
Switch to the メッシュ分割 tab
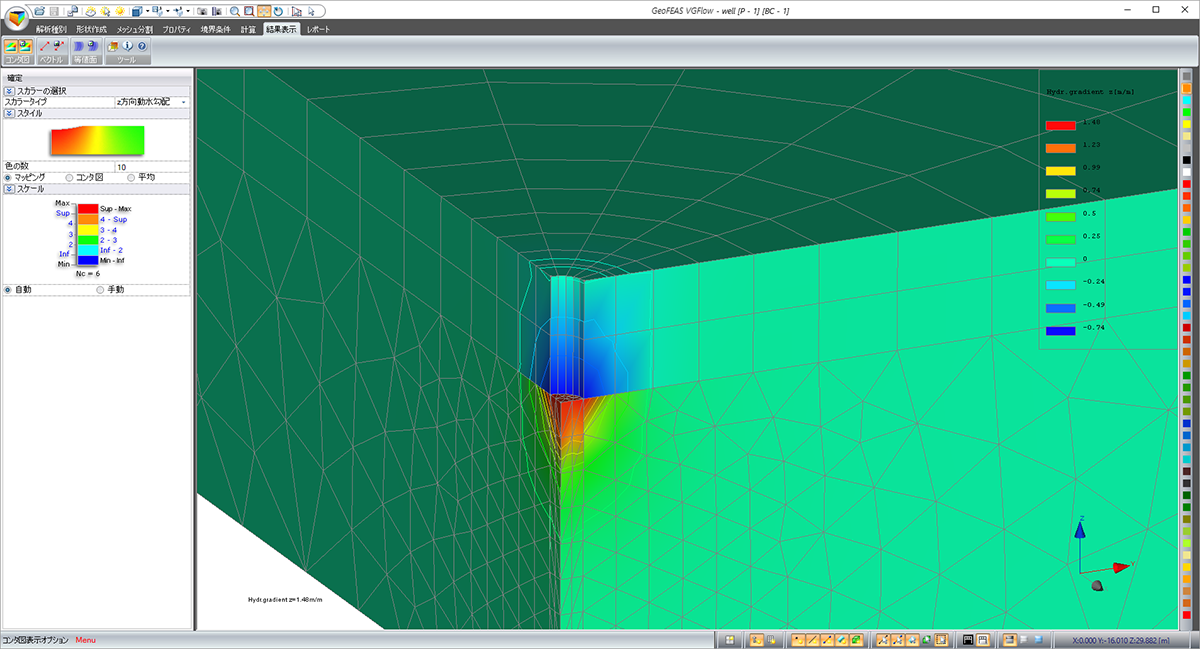tap(134, 29)
